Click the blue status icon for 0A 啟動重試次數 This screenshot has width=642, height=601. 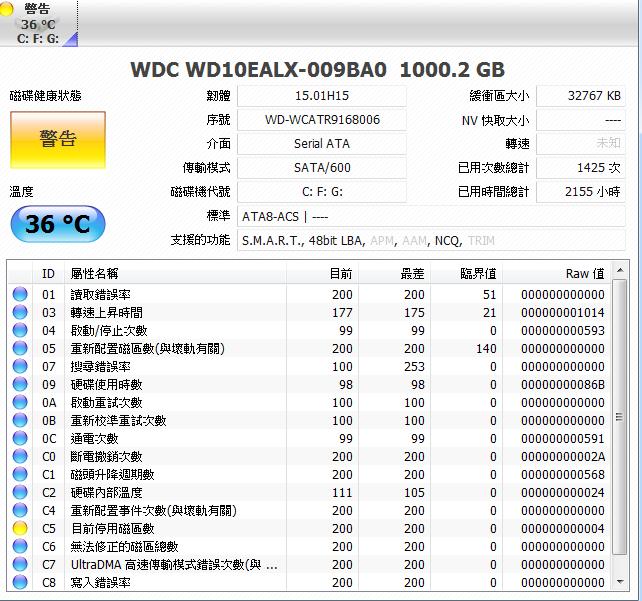tap(20, 402)
